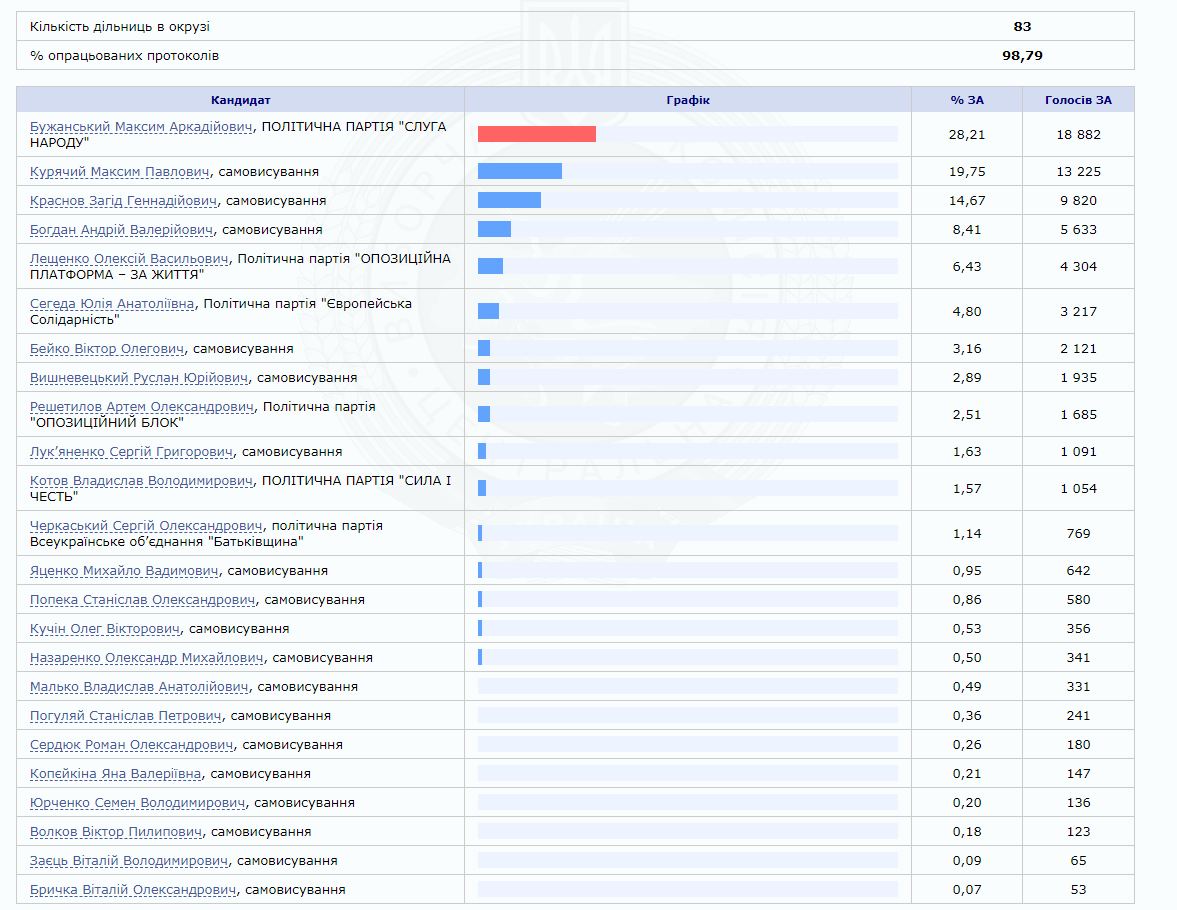Open Краснов Загід Геннадійович profile link
Viewport: 1177px width, 910px height.
point(123,201)
